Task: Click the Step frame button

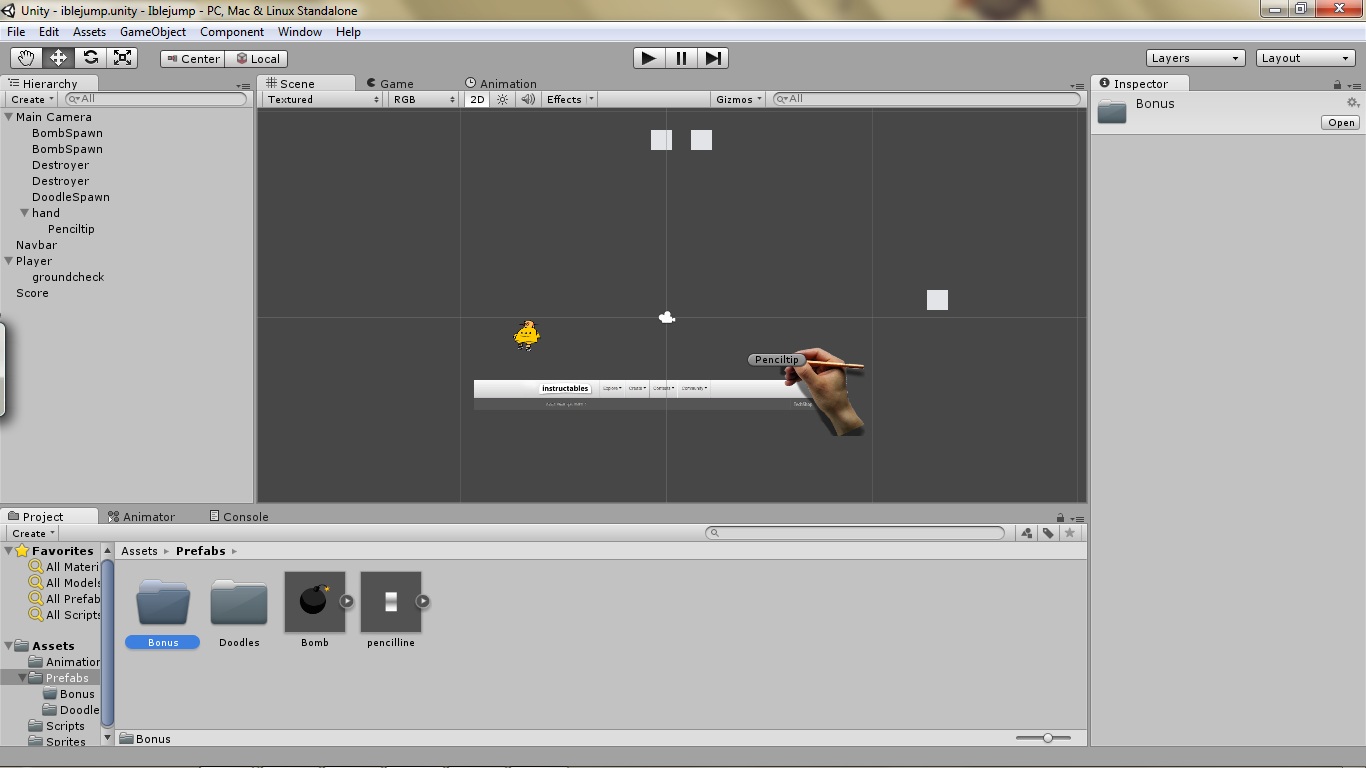Action: point(713,58)
